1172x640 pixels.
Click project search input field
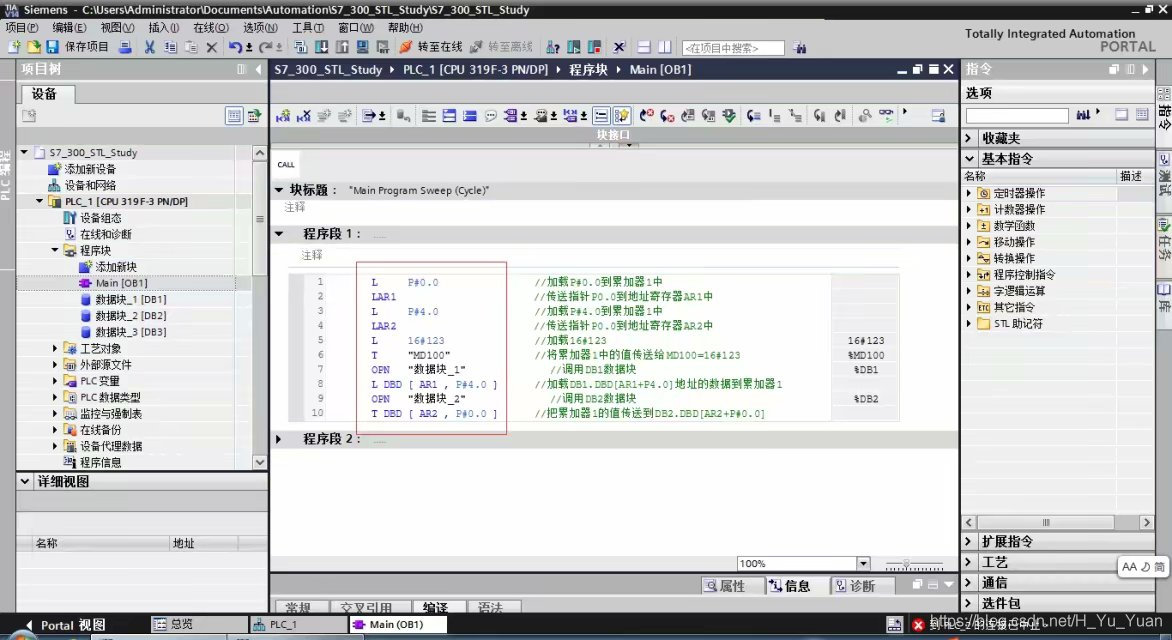732,48
